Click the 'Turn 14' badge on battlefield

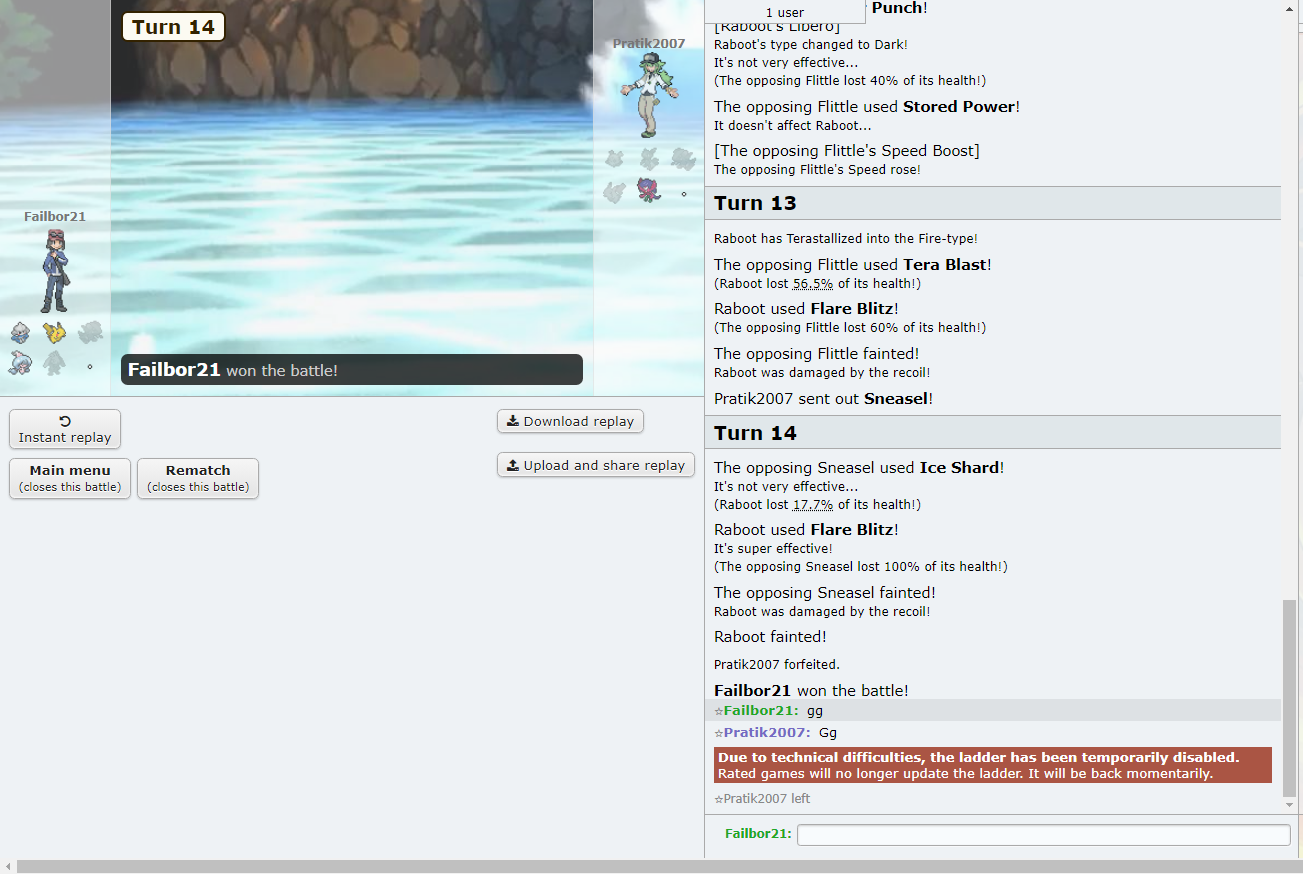[174, 27]
